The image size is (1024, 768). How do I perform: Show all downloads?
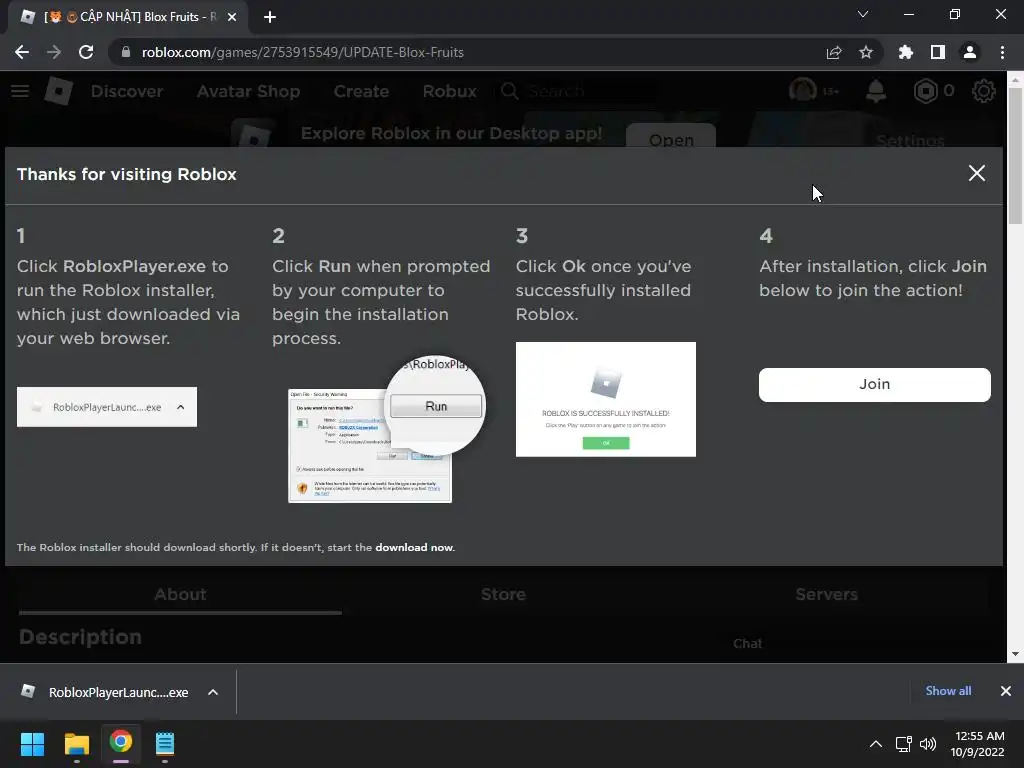pos(948,691)
